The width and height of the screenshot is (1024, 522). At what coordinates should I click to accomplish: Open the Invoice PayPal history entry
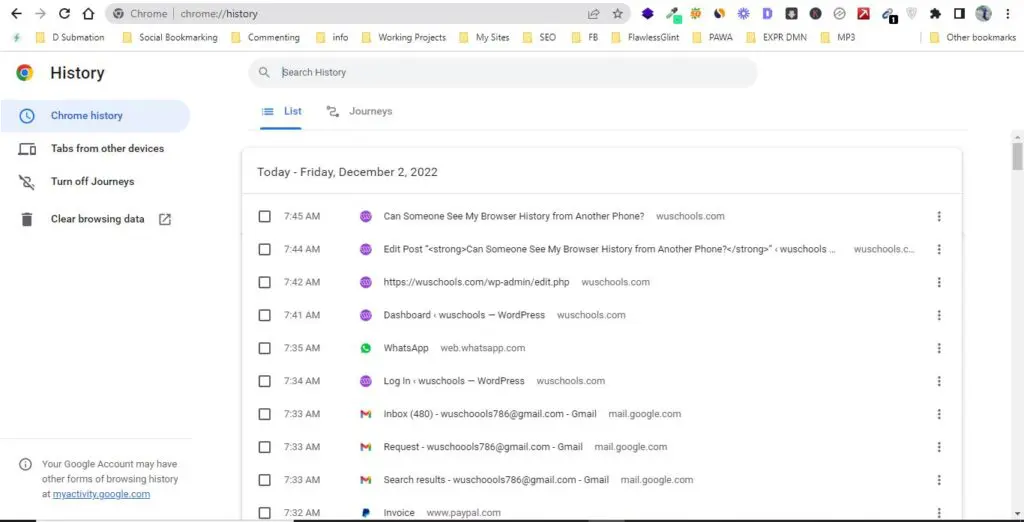point(399,513)
